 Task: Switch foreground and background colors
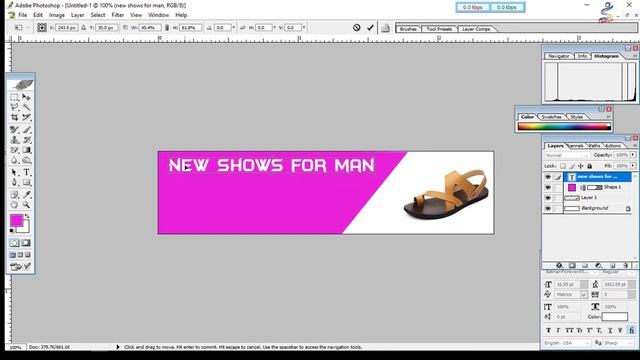click(27, 216)
